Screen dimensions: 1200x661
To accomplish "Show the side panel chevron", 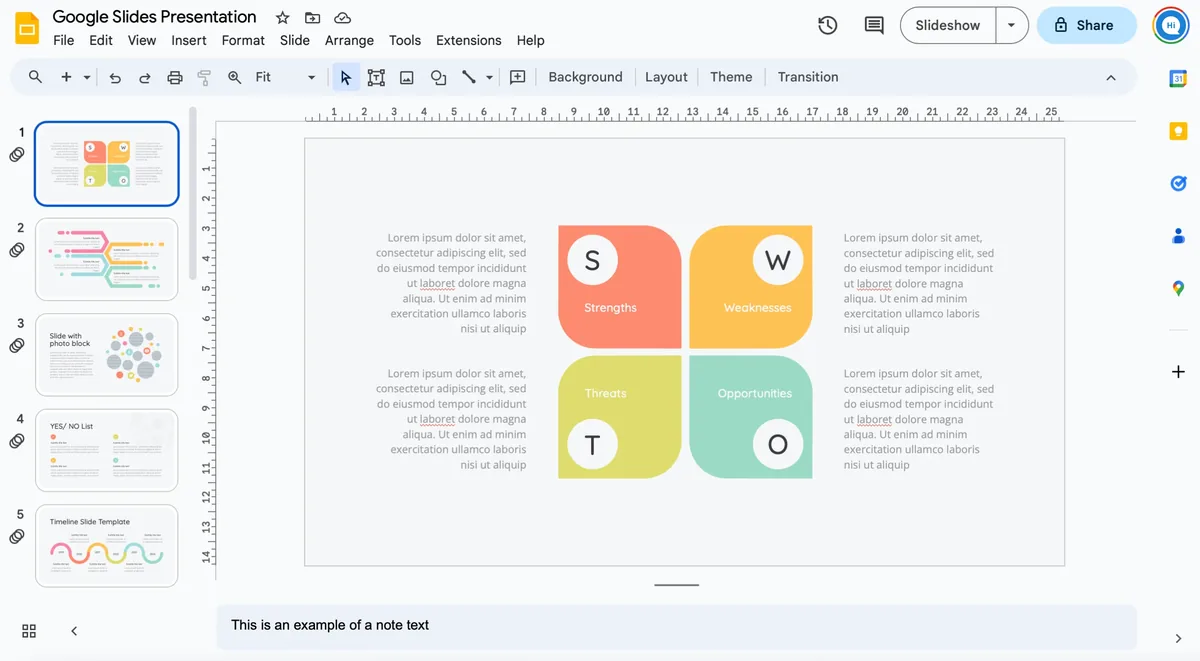I will coord(1178,639).
